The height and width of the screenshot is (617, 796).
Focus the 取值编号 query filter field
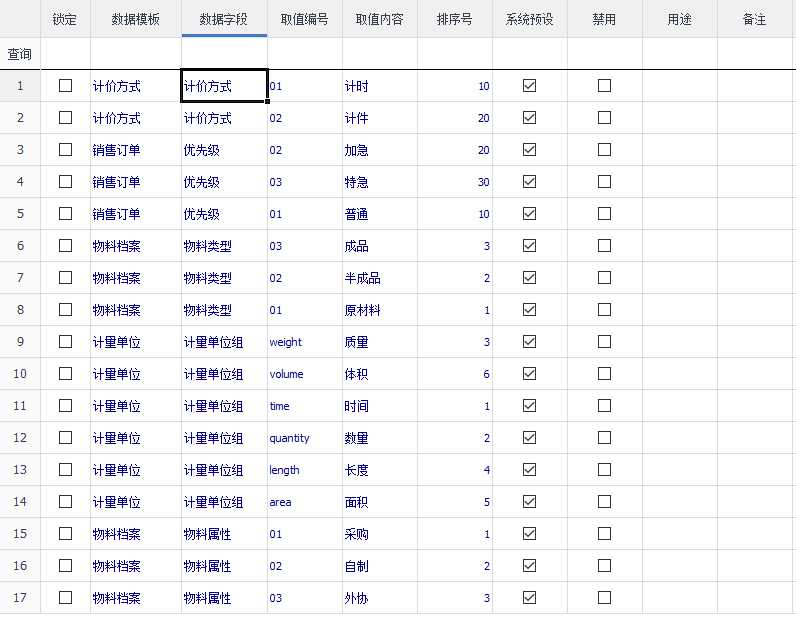(305, 53)
